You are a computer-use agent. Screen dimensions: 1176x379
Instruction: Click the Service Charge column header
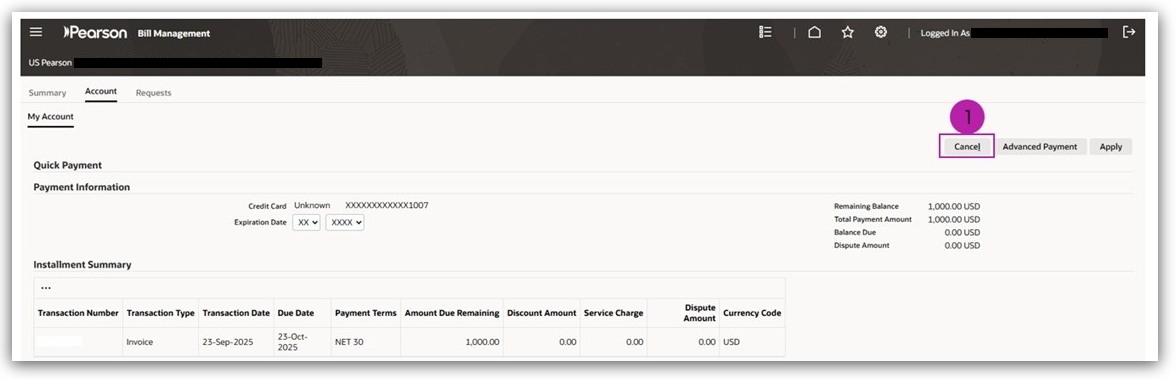[614, 313]
